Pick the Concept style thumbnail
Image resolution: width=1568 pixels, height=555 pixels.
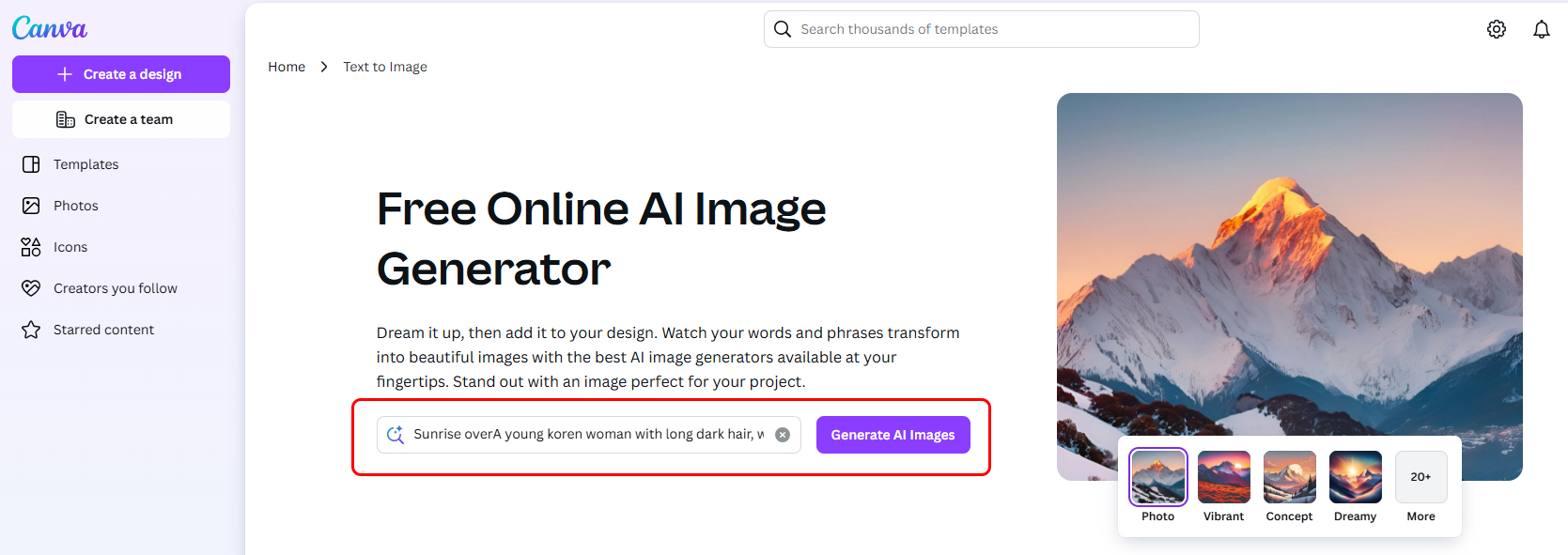point(1289,477)
